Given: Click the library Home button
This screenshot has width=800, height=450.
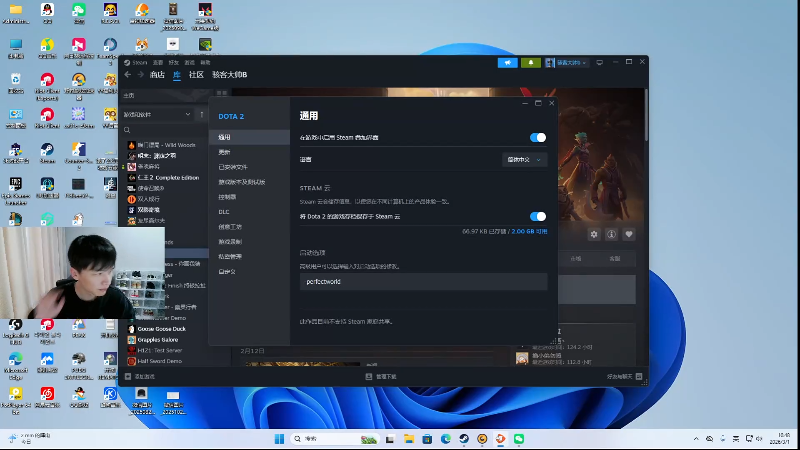Looking at the screenshot, I should 166,95.
